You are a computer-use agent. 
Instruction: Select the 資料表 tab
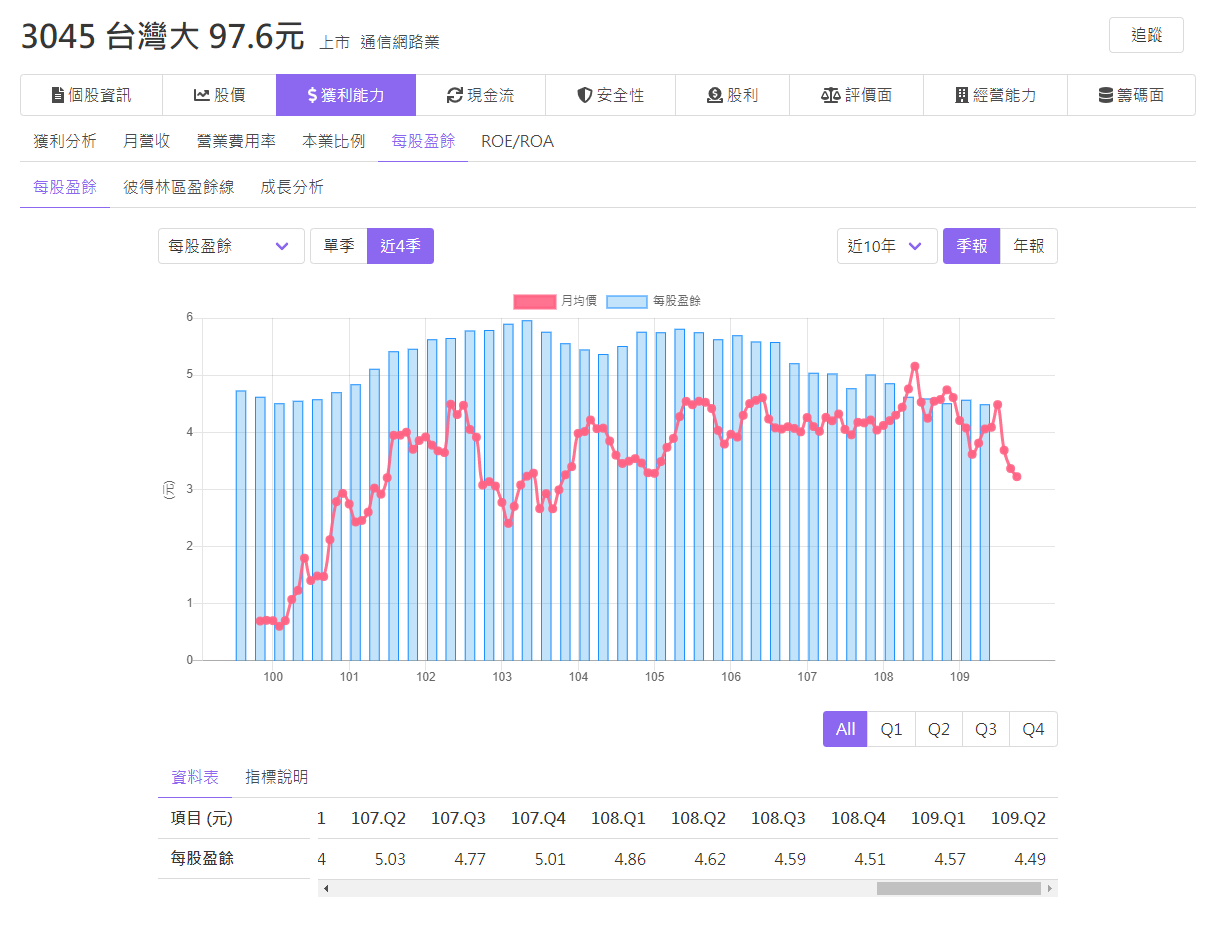click(195, 777)
